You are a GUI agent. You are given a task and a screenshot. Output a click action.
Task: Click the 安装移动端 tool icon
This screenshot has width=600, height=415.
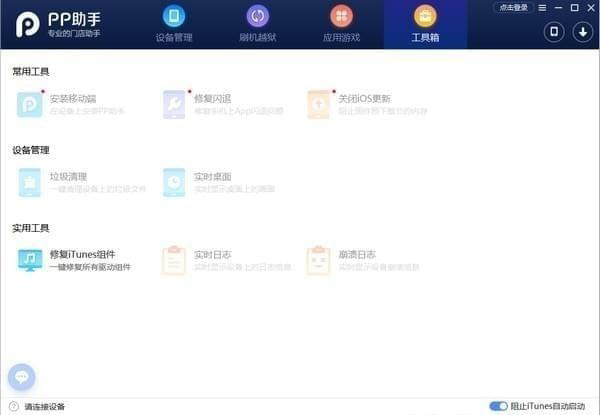pyautogui.click(x=30, y=104)
